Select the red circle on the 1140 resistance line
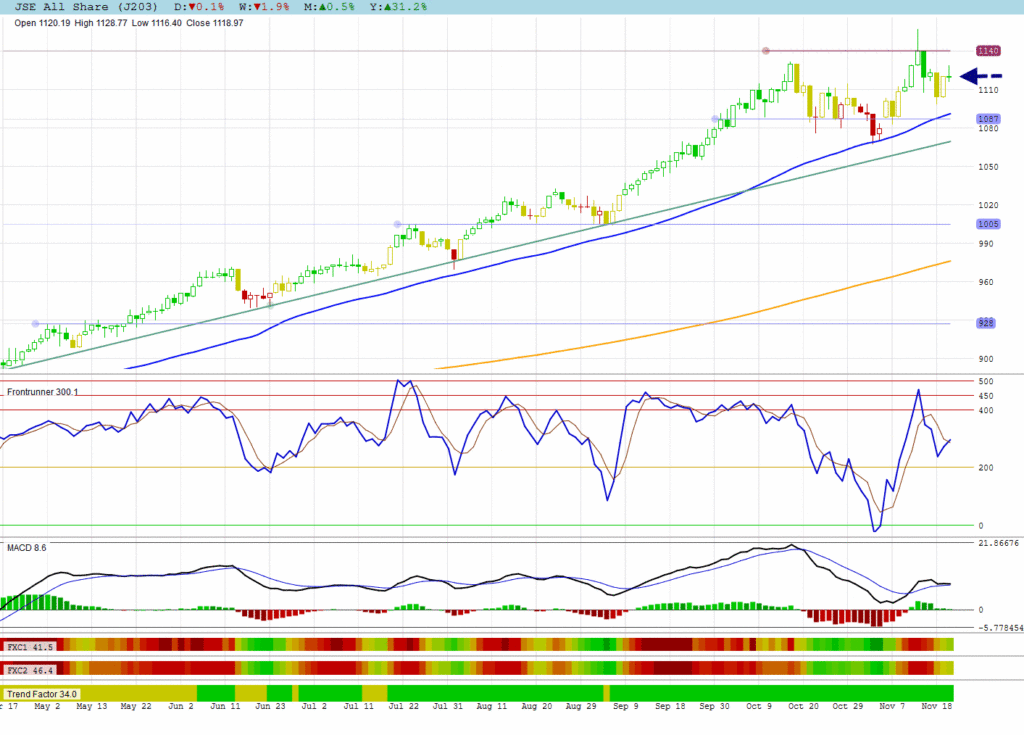The width and height of the screenshot is (1024, 735). click(766, 51)
